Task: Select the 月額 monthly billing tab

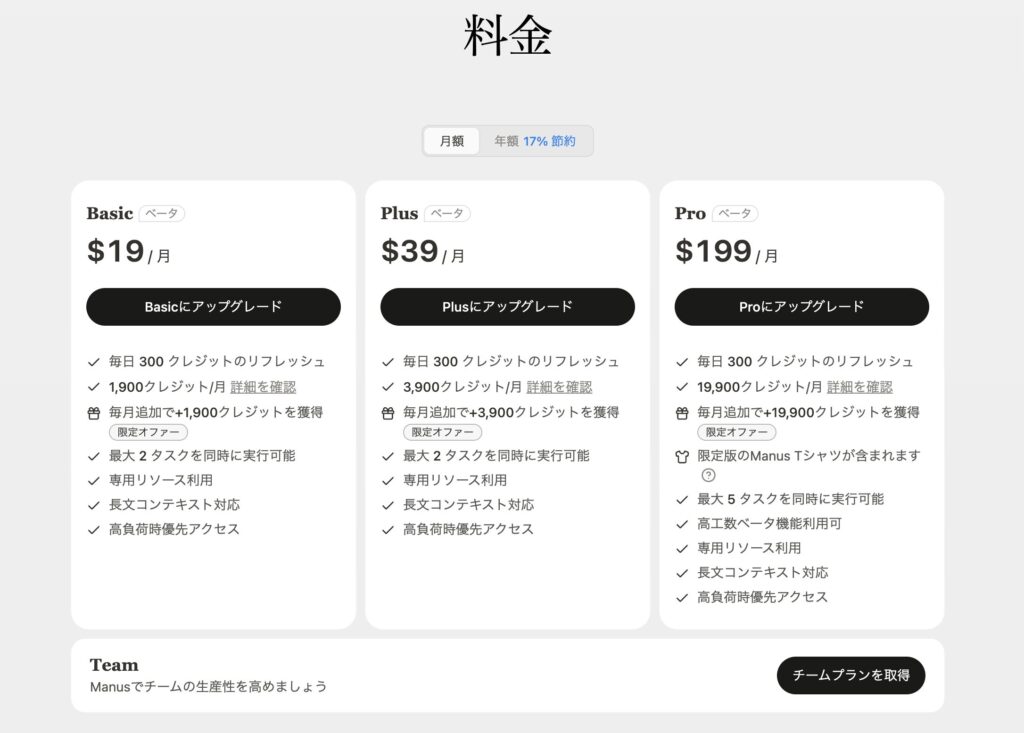Action: (x=451, y=141)
